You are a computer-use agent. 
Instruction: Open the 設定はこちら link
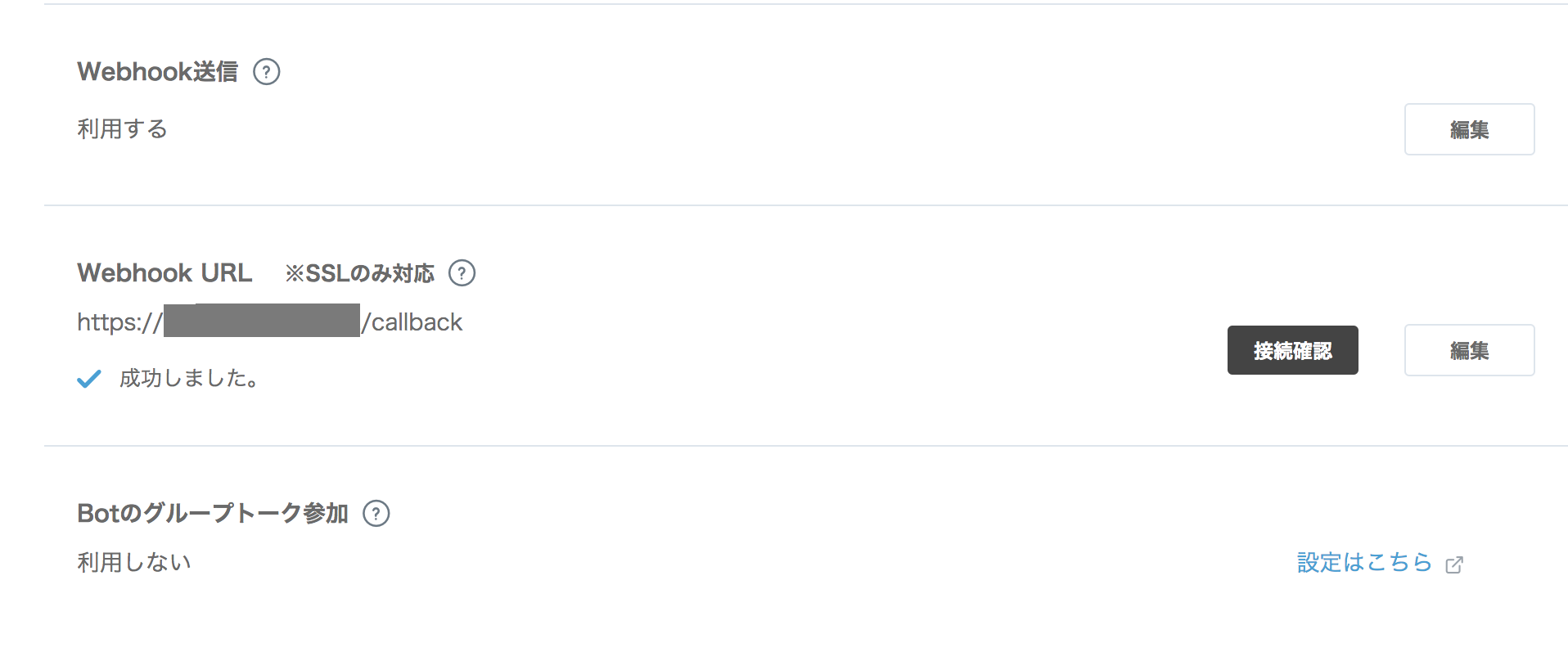pos(1364,563)
